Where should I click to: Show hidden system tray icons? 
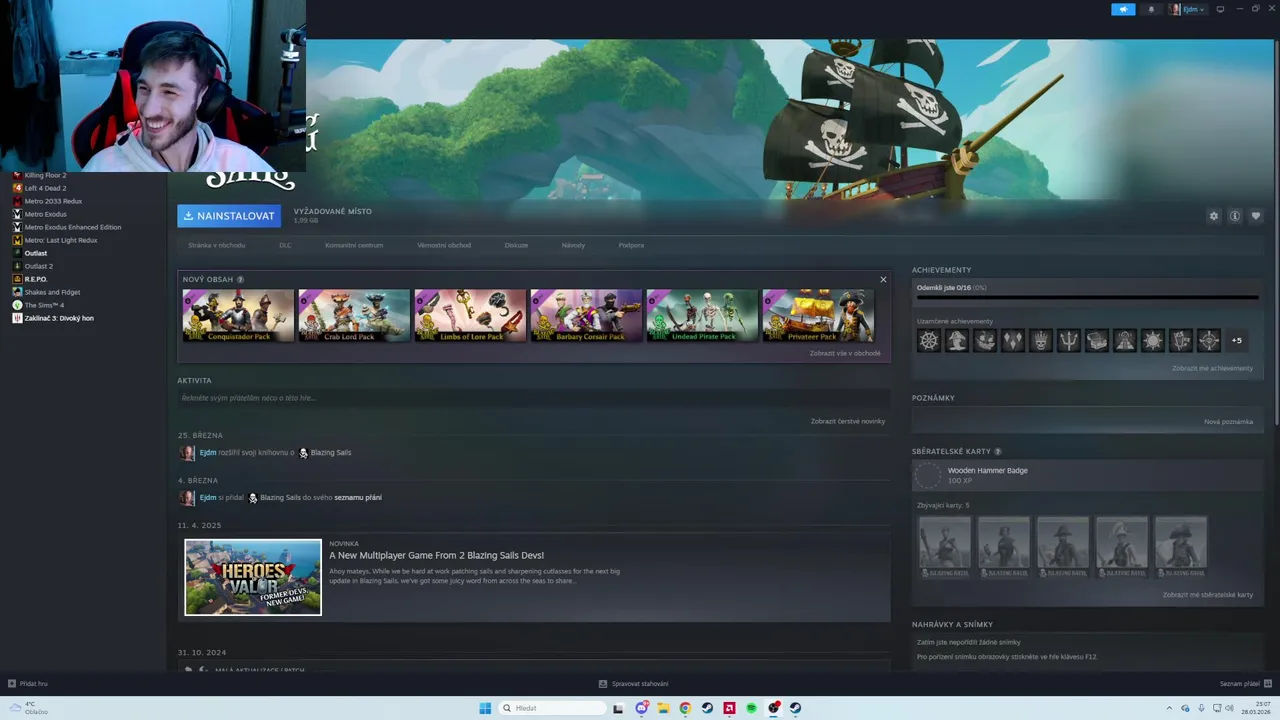(1169, 708)
